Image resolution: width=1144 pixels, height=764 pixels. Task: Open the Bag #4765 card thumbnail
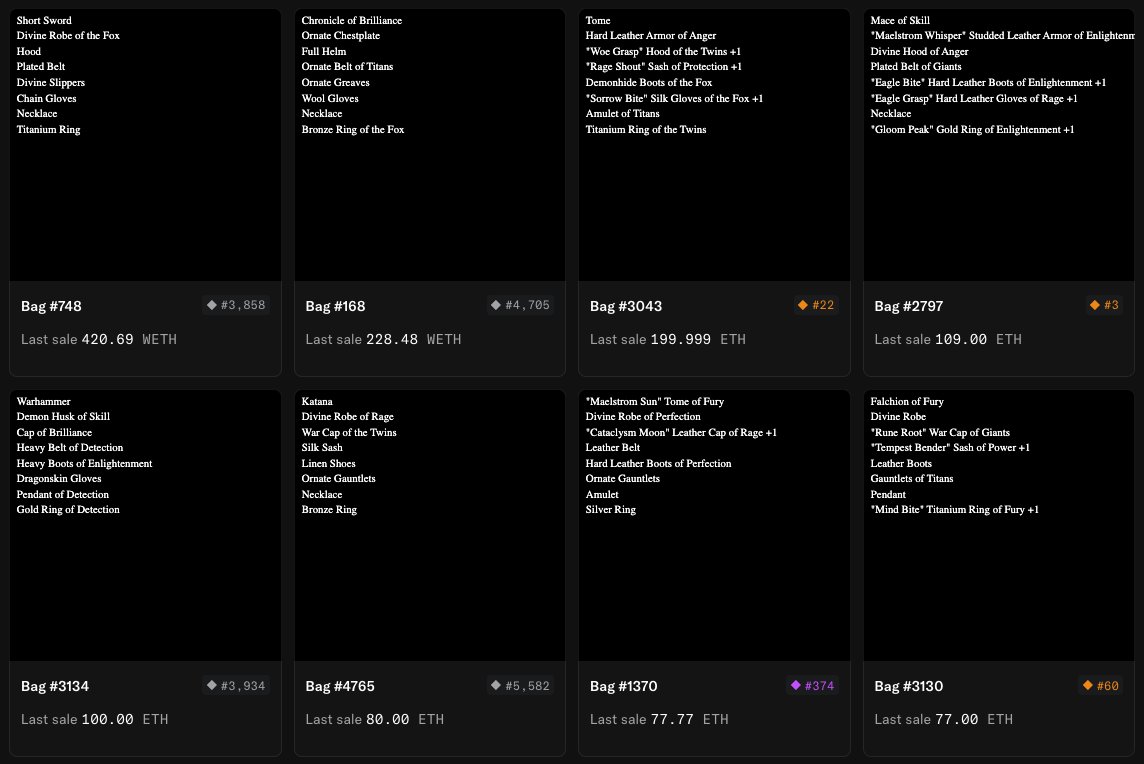pos(430,525)
